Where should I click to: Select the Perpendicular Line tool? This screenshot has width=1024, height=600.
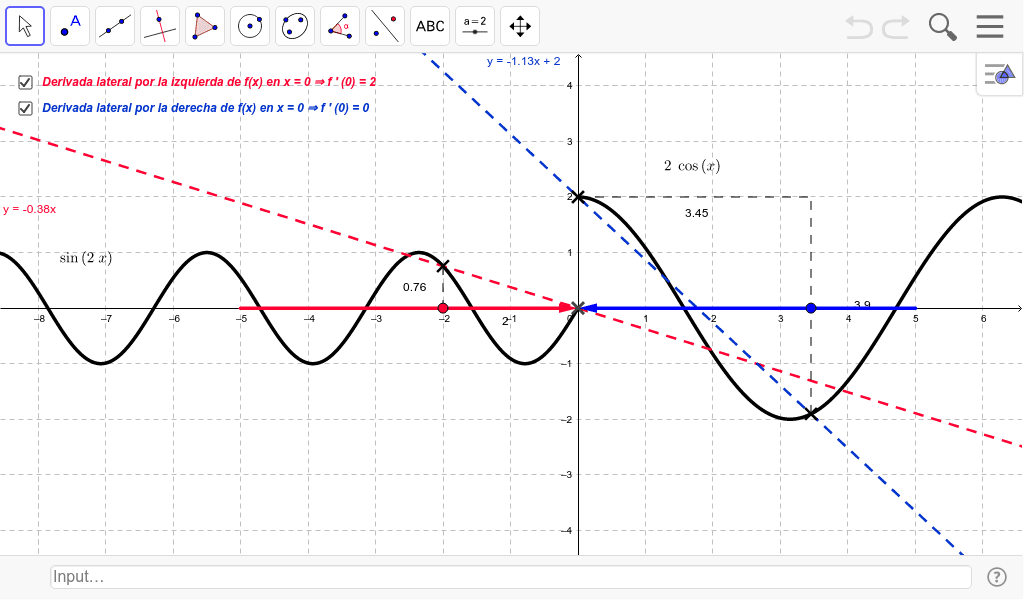160,26
